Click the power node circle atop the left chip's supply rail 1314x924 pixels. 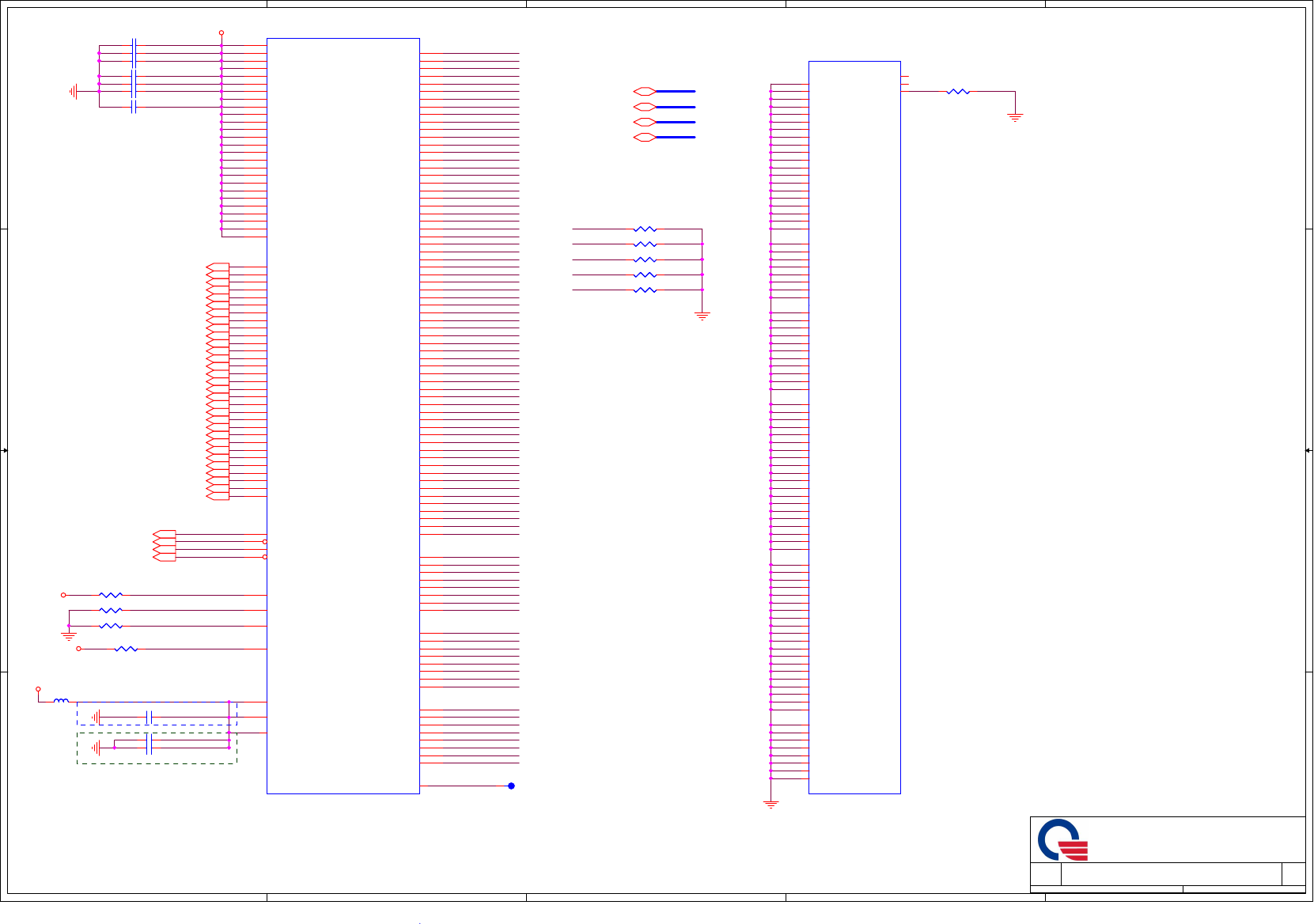222,33
